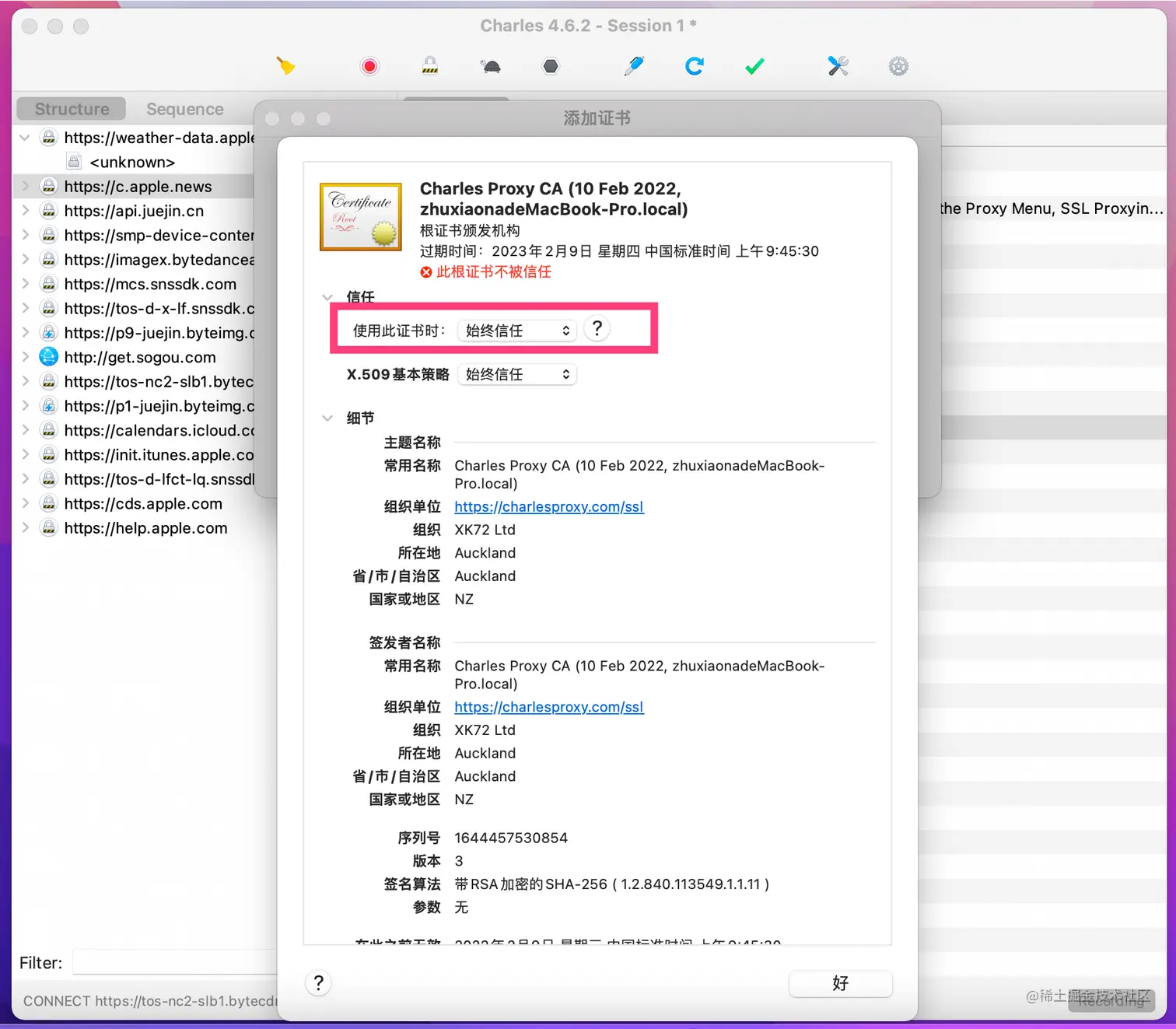Click the 根证书颁发机构 subtitle text
This screenshot has height=1029, width=1176.
(470, 230)
